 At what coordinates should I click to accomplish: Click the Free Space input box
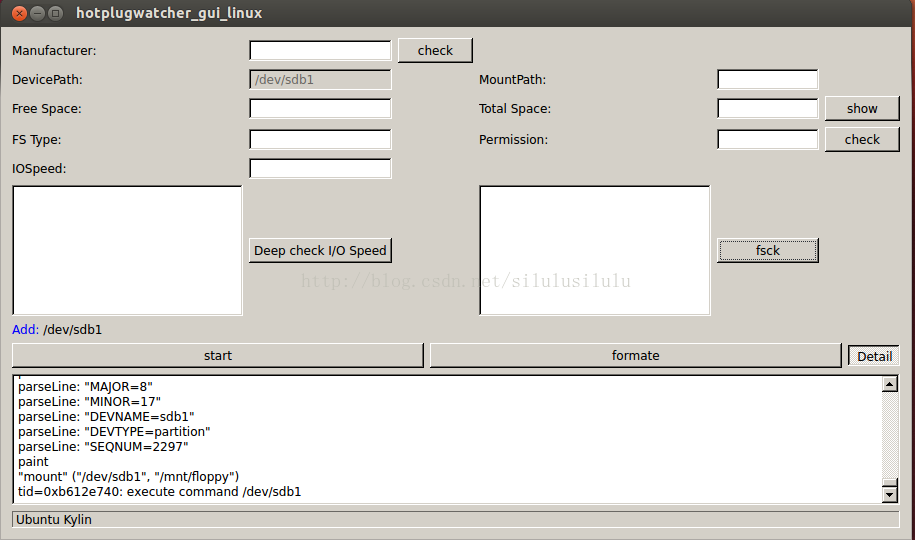(320, 109)
